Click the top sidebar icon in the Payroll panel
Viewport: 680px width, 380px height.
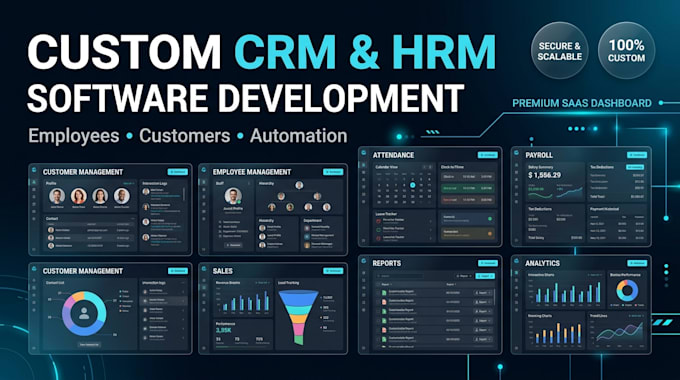click(516, 165)
